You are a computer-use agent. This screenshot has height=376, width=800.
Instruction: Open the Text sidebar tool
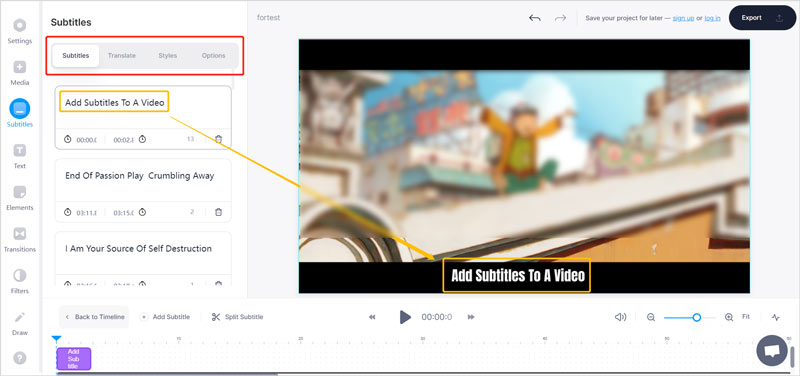[19, 156]
